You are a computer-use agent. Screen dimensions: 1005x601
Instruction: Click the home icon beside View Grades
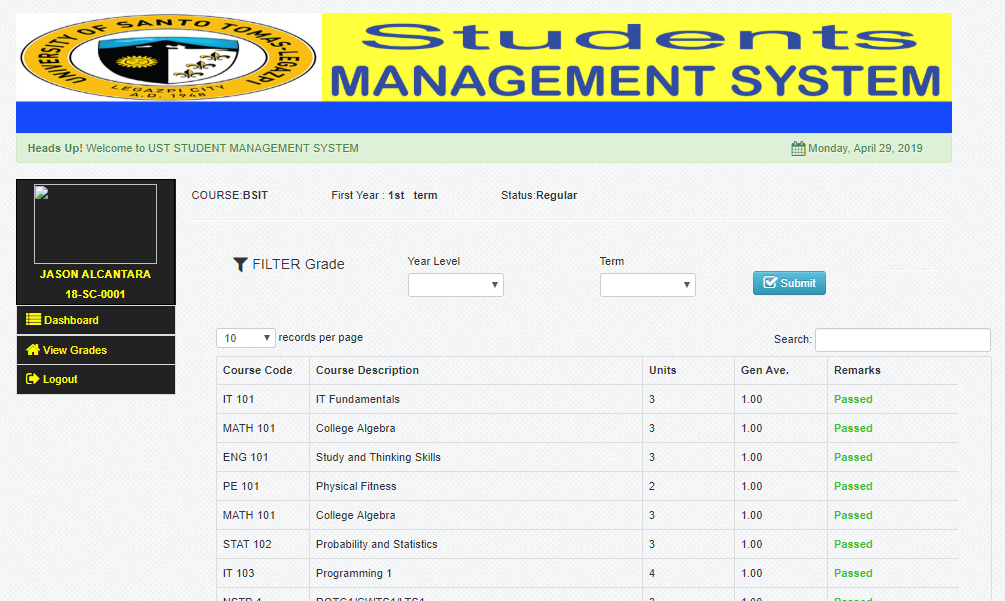tap(33, 349)
